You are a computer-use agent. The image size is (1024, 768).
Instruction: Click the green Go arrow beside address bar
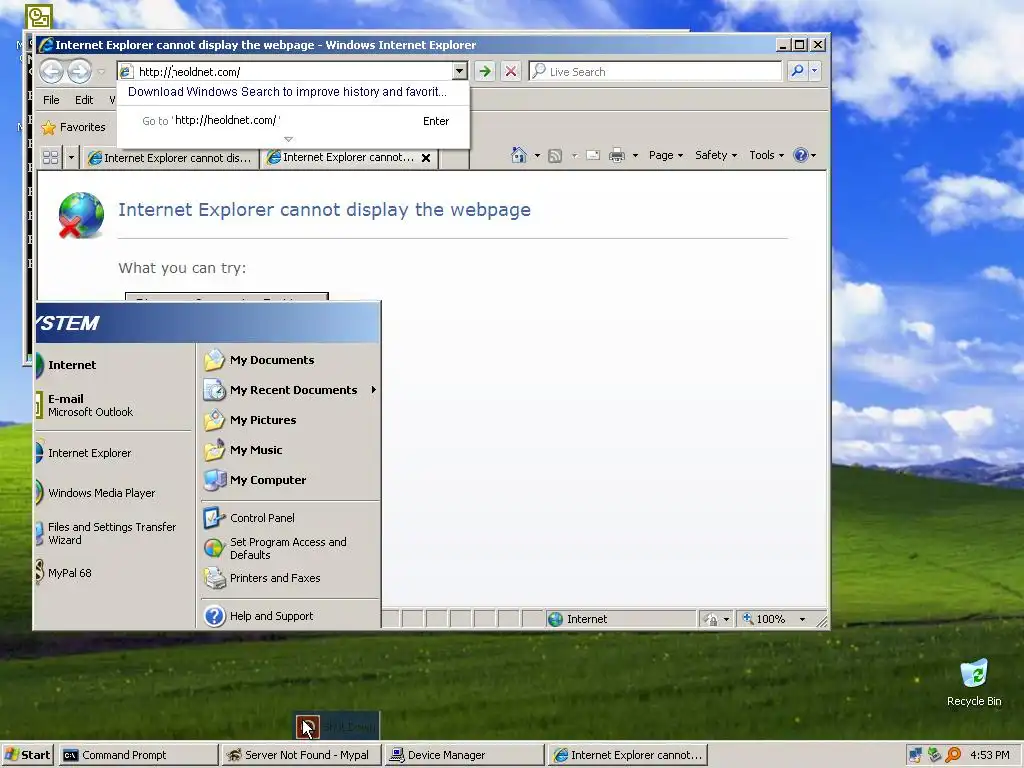tap(485, 71)
